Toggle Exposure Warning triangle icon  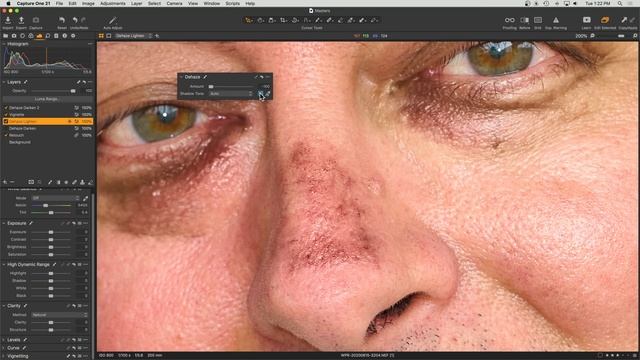[x=556, y=20]
